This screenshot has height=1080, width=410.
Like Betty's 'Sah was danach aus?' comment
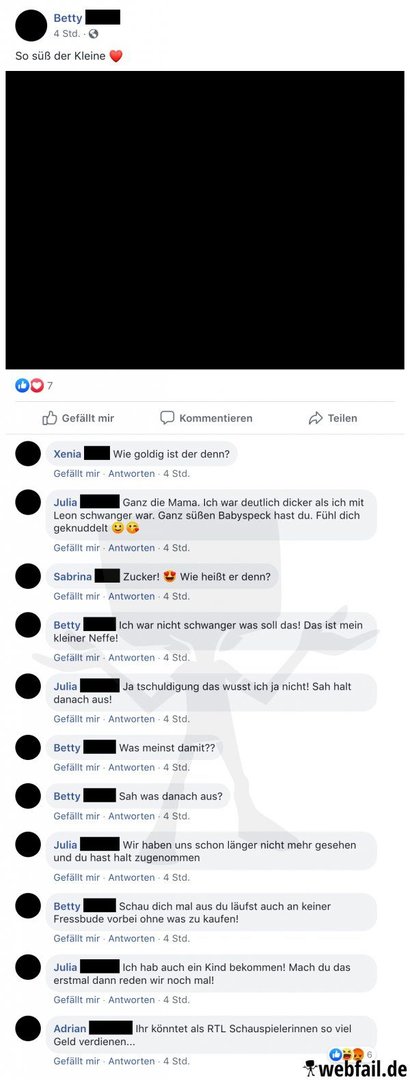76,816
